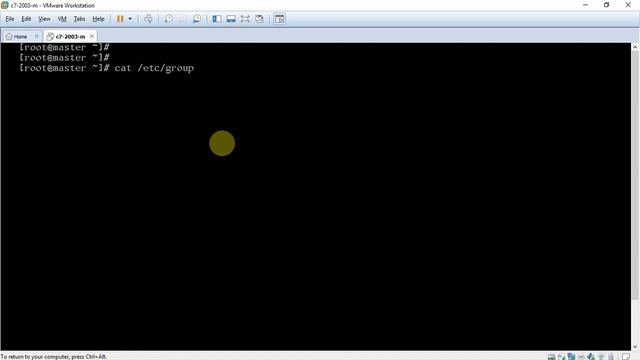Viewport: 640px width, 360px height.
Task: Click the scrollbar down arrow
Action: click(635, 347)
